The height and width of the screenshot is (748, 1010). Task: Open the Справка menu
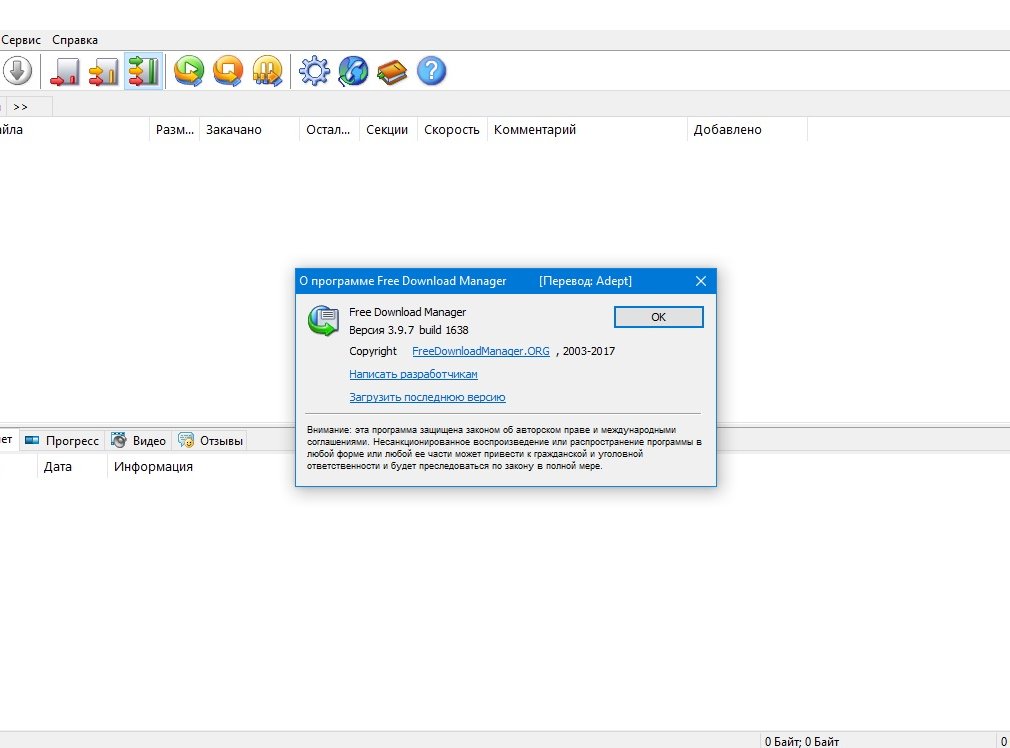pos(75,40)
